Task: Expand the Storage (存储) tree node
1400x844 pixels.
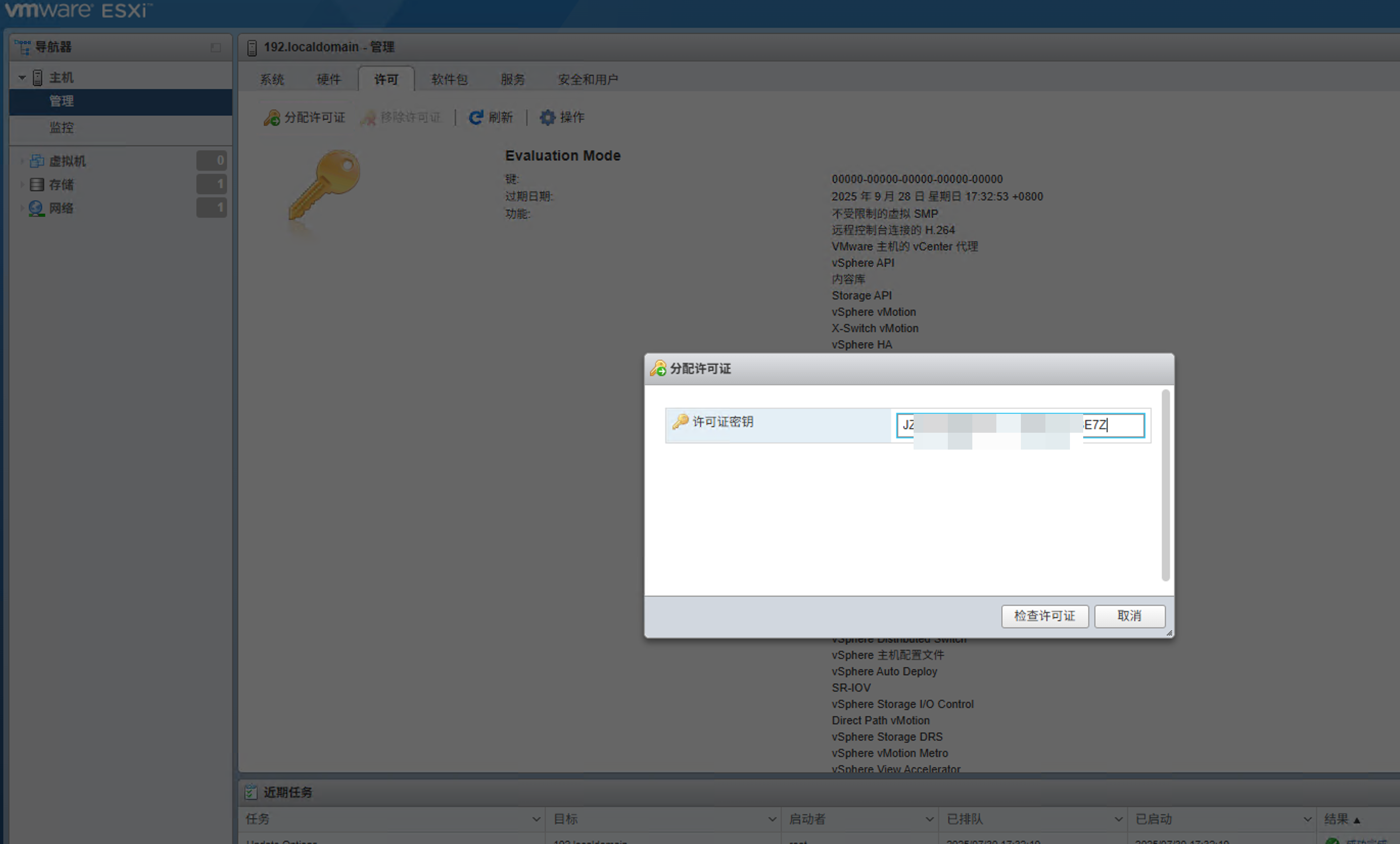Action: click(22, 184)
